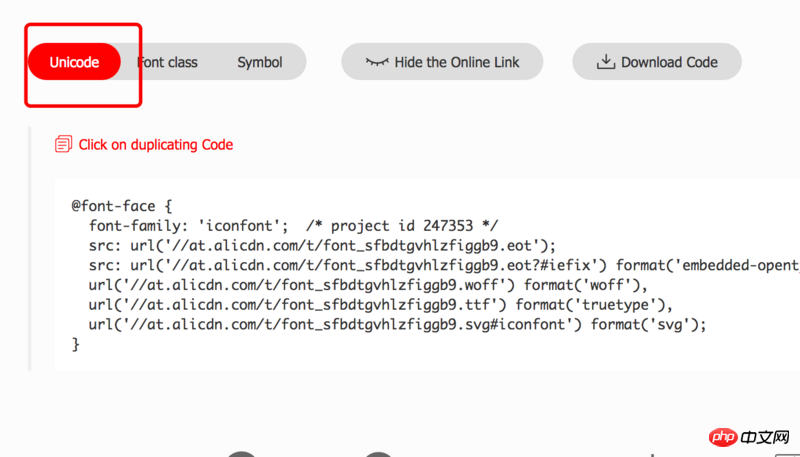This screenshot has width=800, height=457.
Task: Open the Symbol tab
Action: (260, 62)
